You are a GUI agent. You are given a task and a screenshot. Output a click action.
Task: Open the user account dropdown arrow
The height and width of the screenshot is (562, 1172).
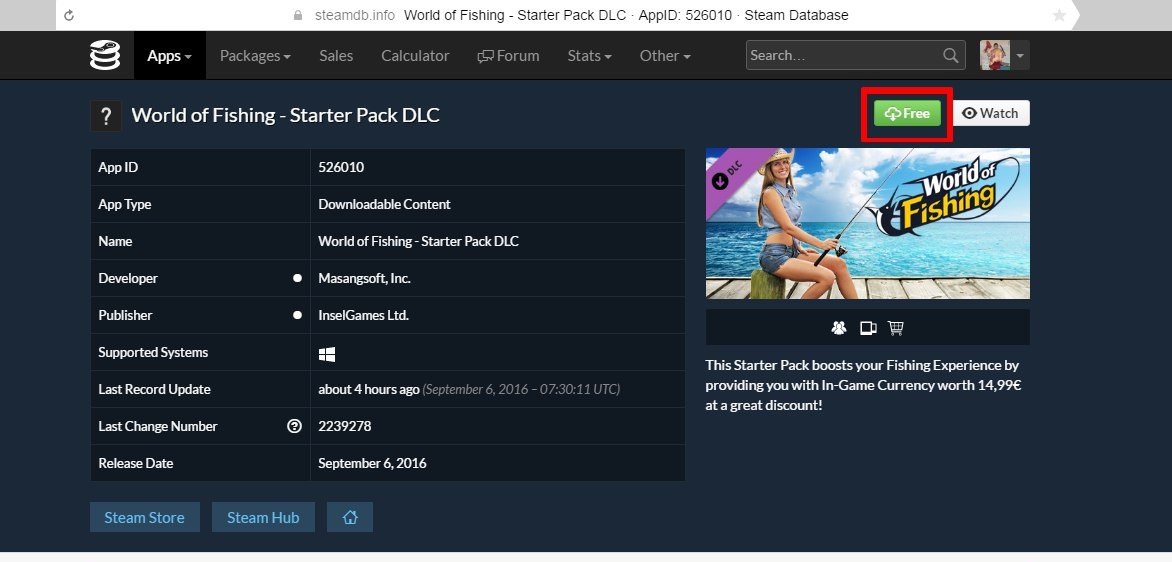tap(1020, 55)
